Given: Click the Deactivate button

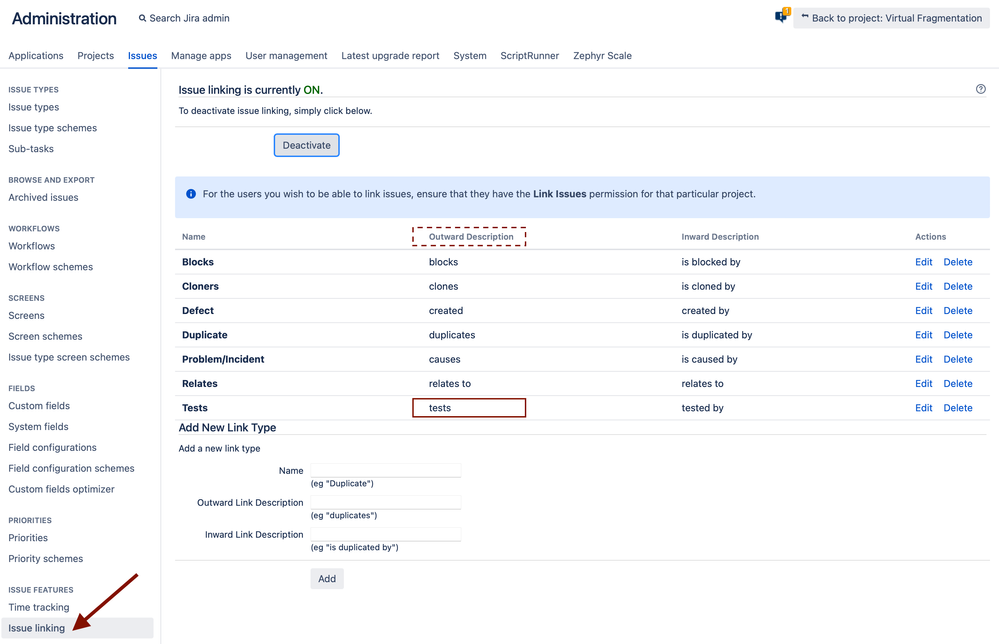Looking at the screenshot, I should tap(306, 145).
